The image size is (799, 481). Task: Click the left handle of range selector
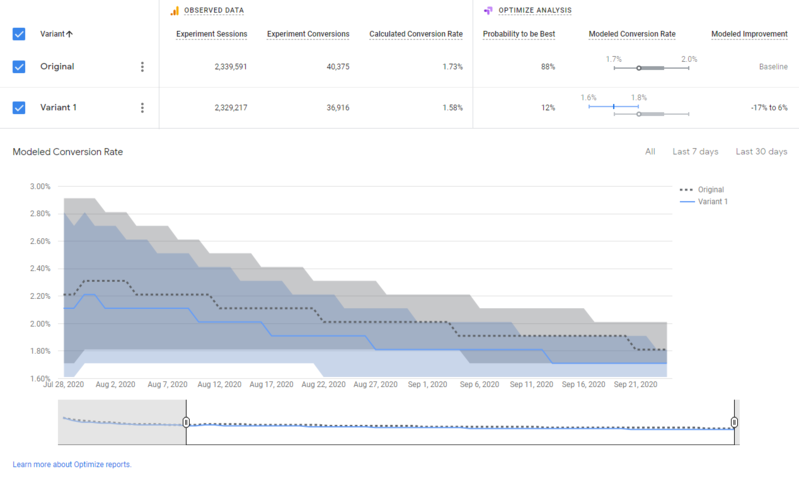point(186,423)
